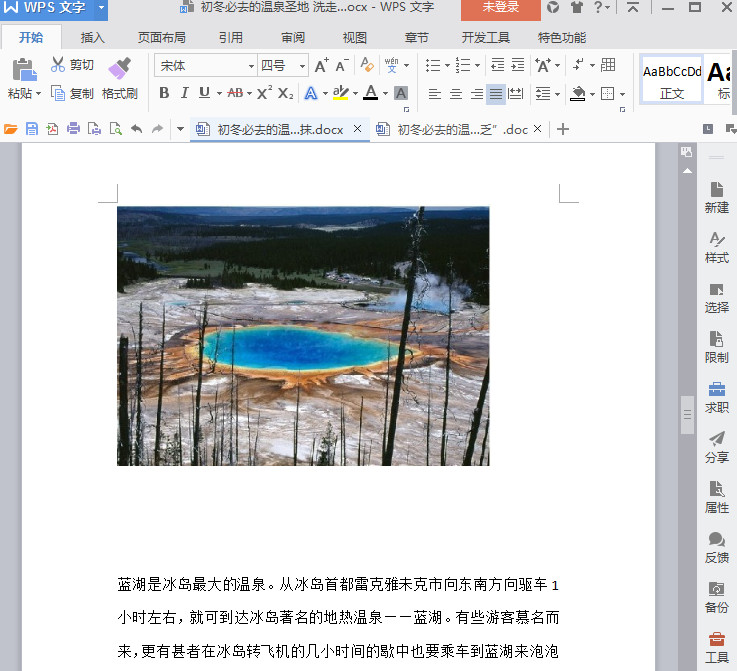Open Backup side panel
The height and width of the screenshot is (671, 737).
coord(716,597)
